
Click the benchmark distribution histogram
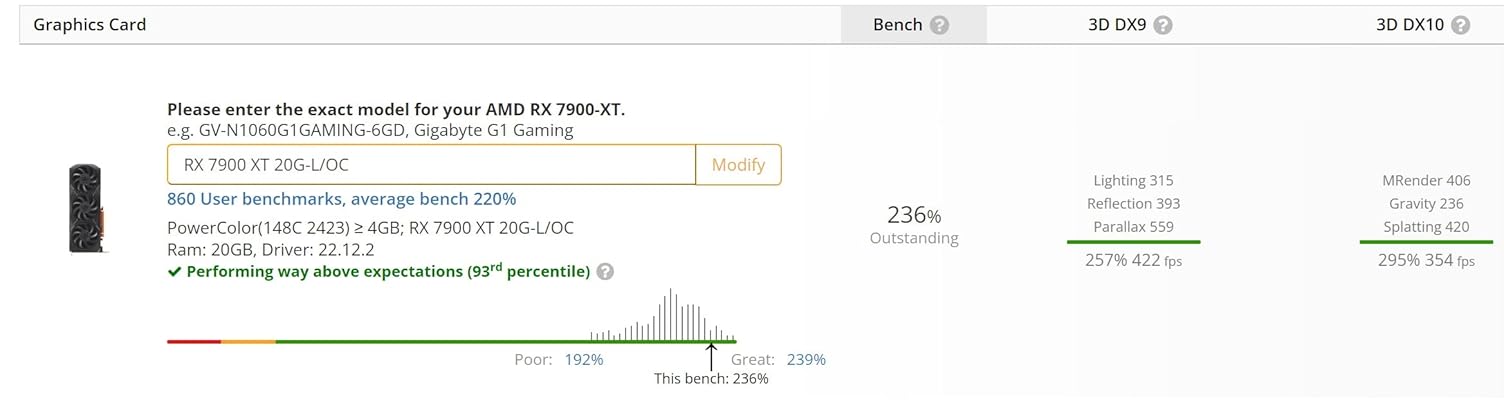pos(663,316)
